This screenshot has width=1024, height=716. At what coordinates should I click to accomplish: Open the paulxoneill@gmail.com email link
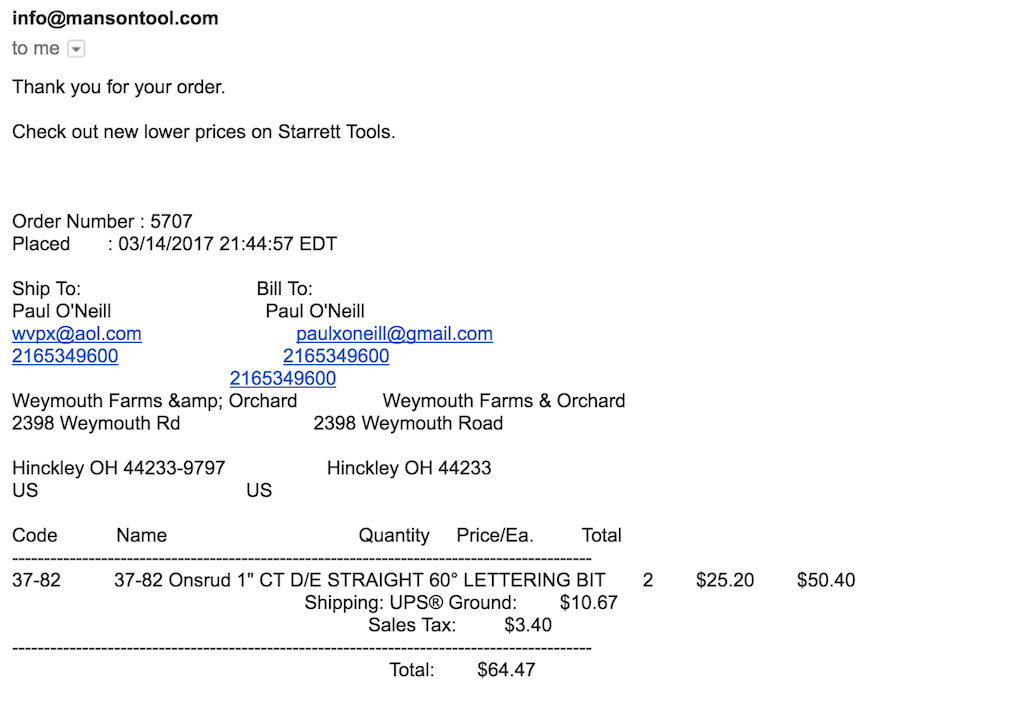point(394,334)
